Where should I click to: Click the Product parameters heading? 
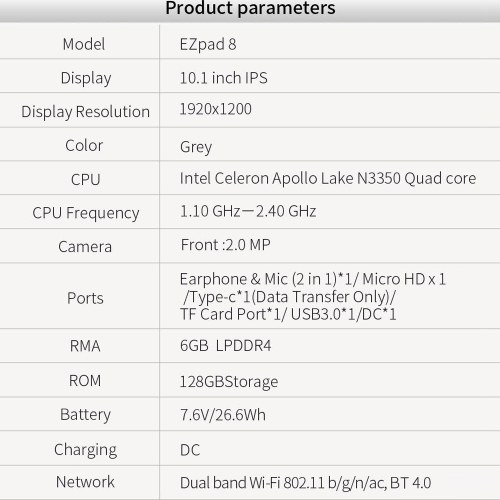(x=250, y=8)
